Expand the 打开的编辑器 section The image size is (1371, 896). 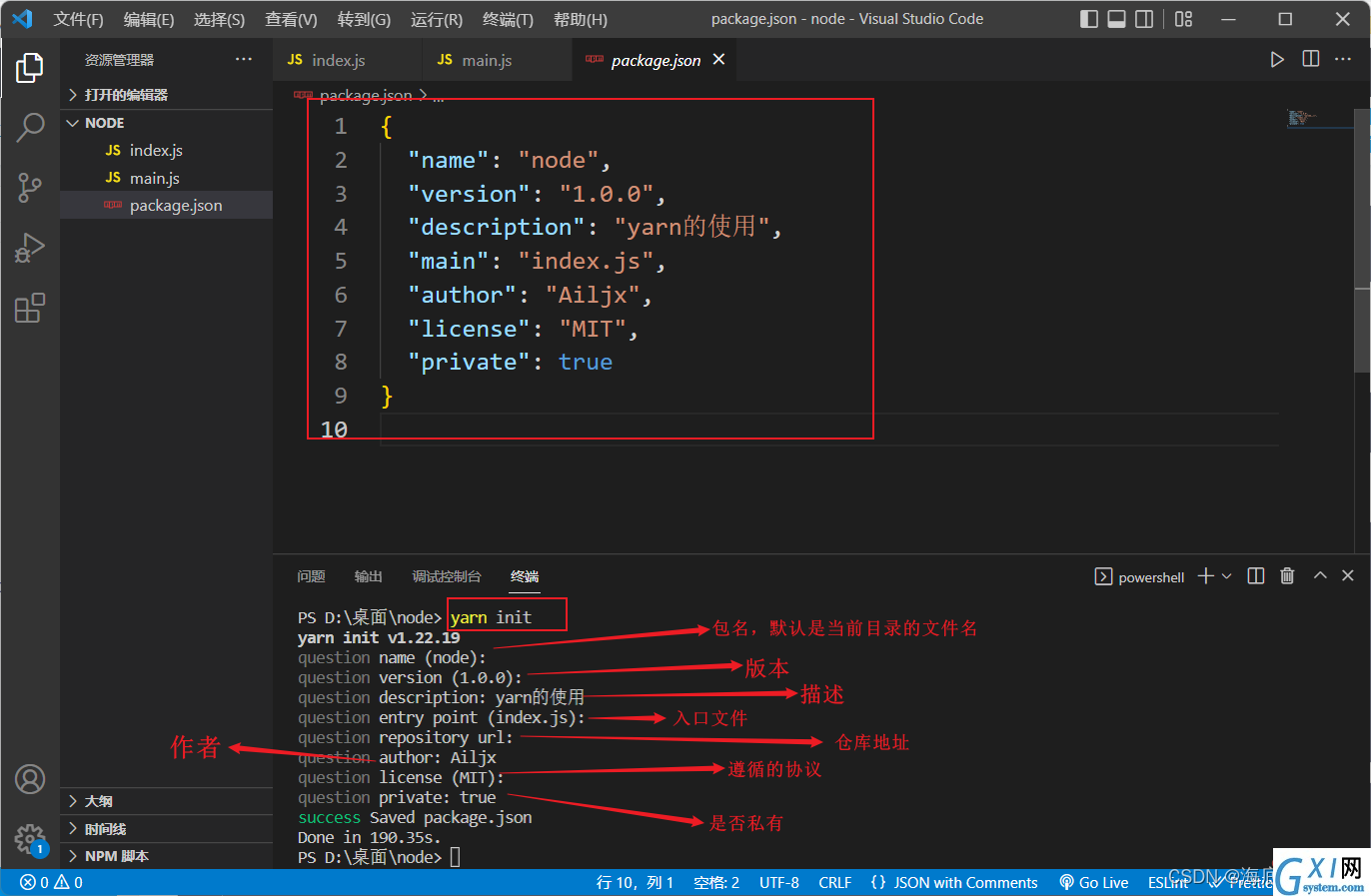[x=167, y=95]
